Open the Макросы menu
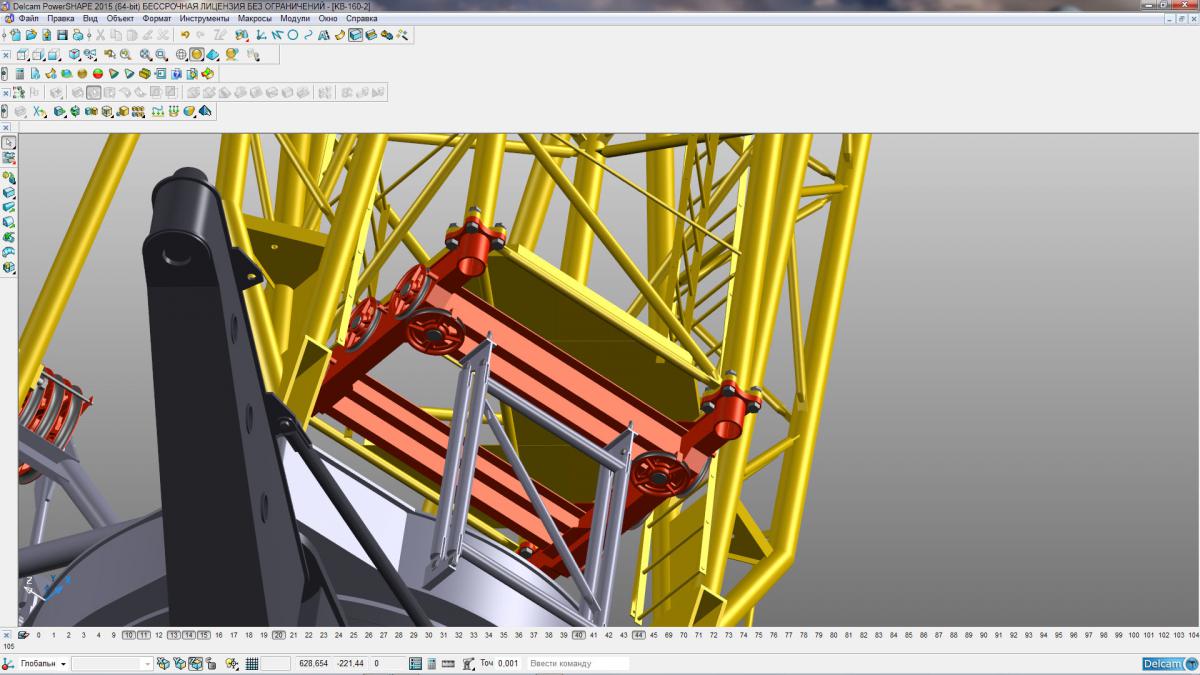1200x675 pixels. (255, 18)
